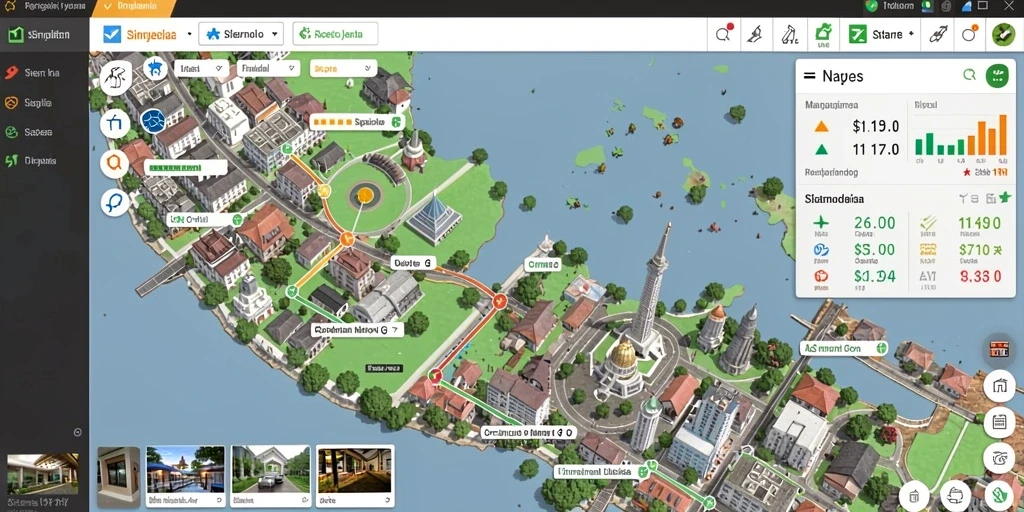Expand the Fraidal dropdown above the map
Screen dimensions: 1024x512
(268, 68)
